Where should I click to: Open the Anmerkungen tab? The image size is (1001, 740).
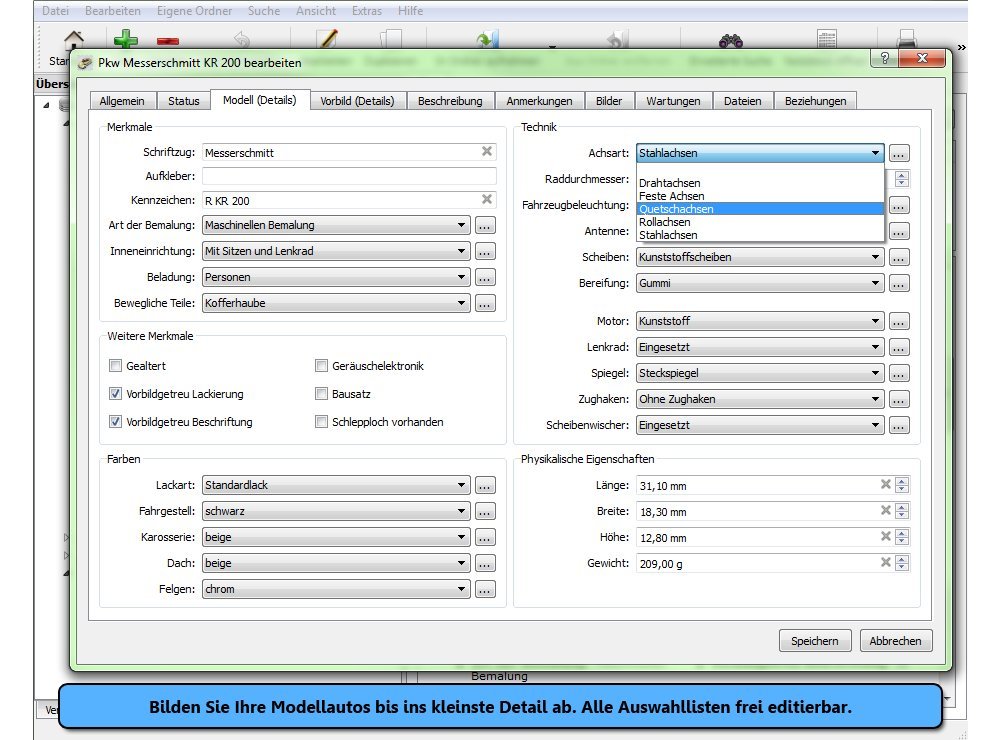point(539,101)
